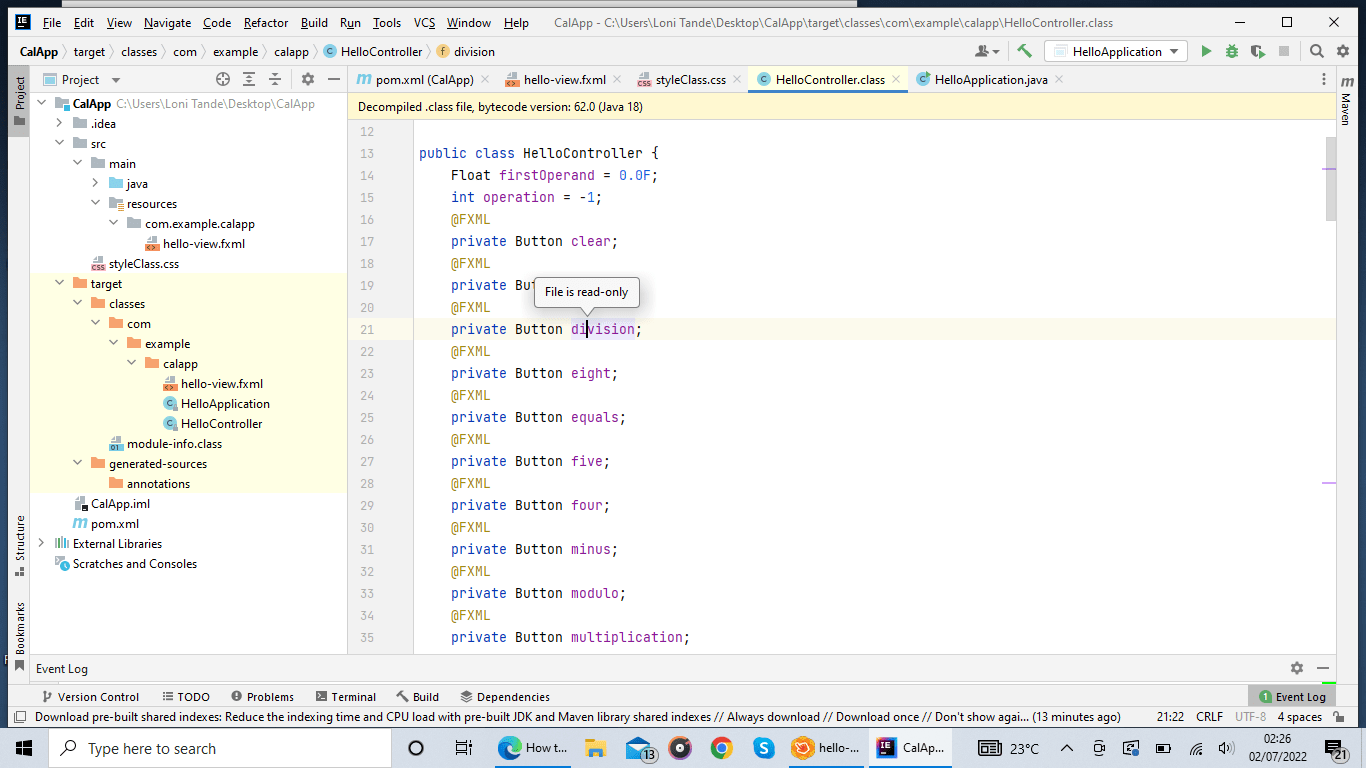Select opened file with the crosshair icon
The width and height of the screenshot is (1366, 768).
coord(223,79)
